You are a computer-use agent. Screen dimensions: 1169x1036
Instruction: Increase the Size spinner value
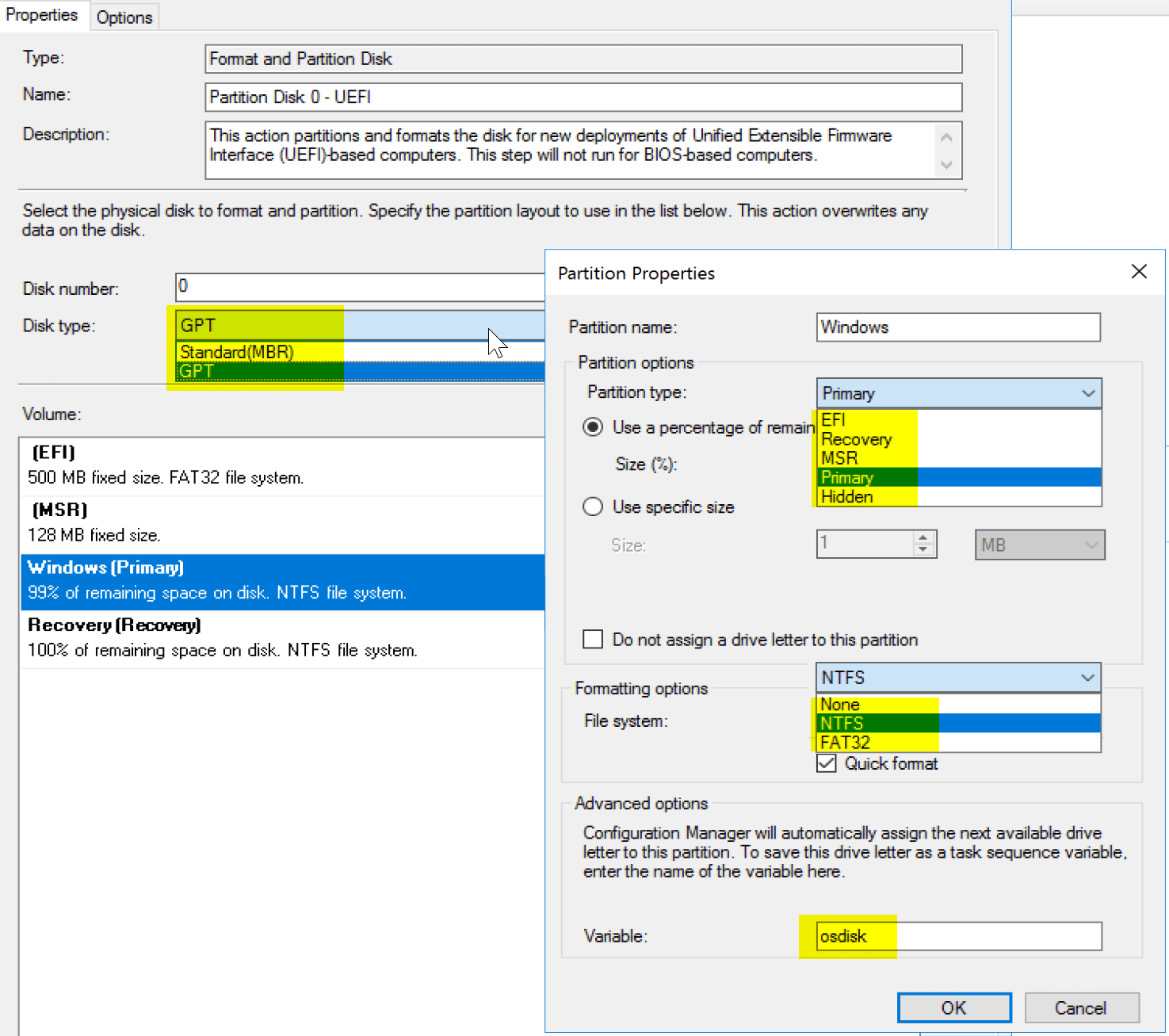click(x=923, y=538)
